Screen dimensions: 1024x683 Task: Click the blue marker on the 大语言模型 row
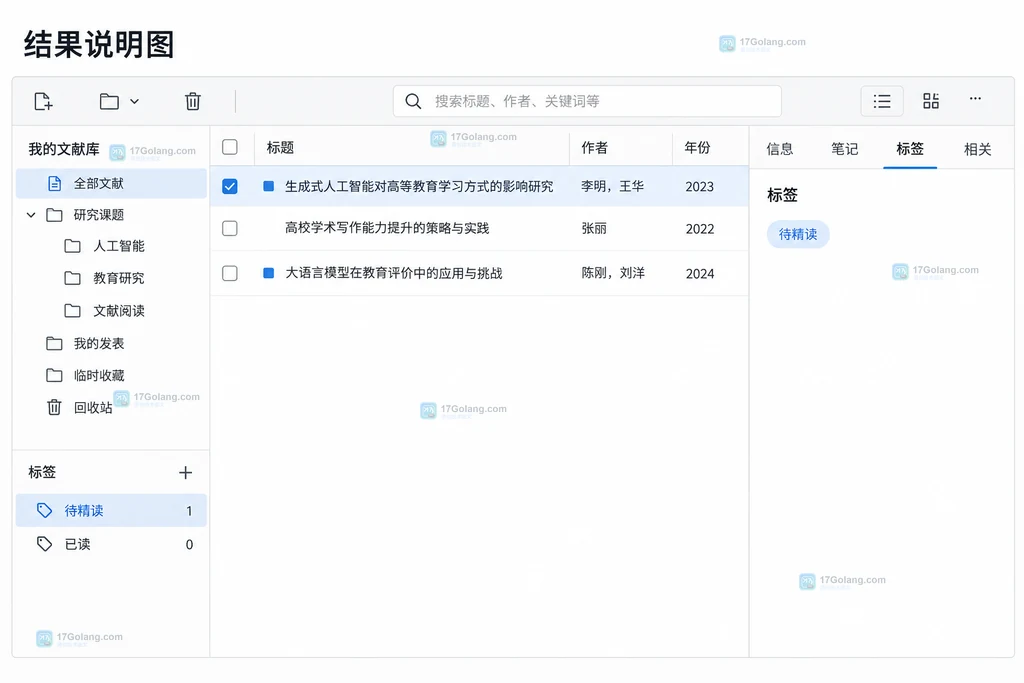coord(268,273)
